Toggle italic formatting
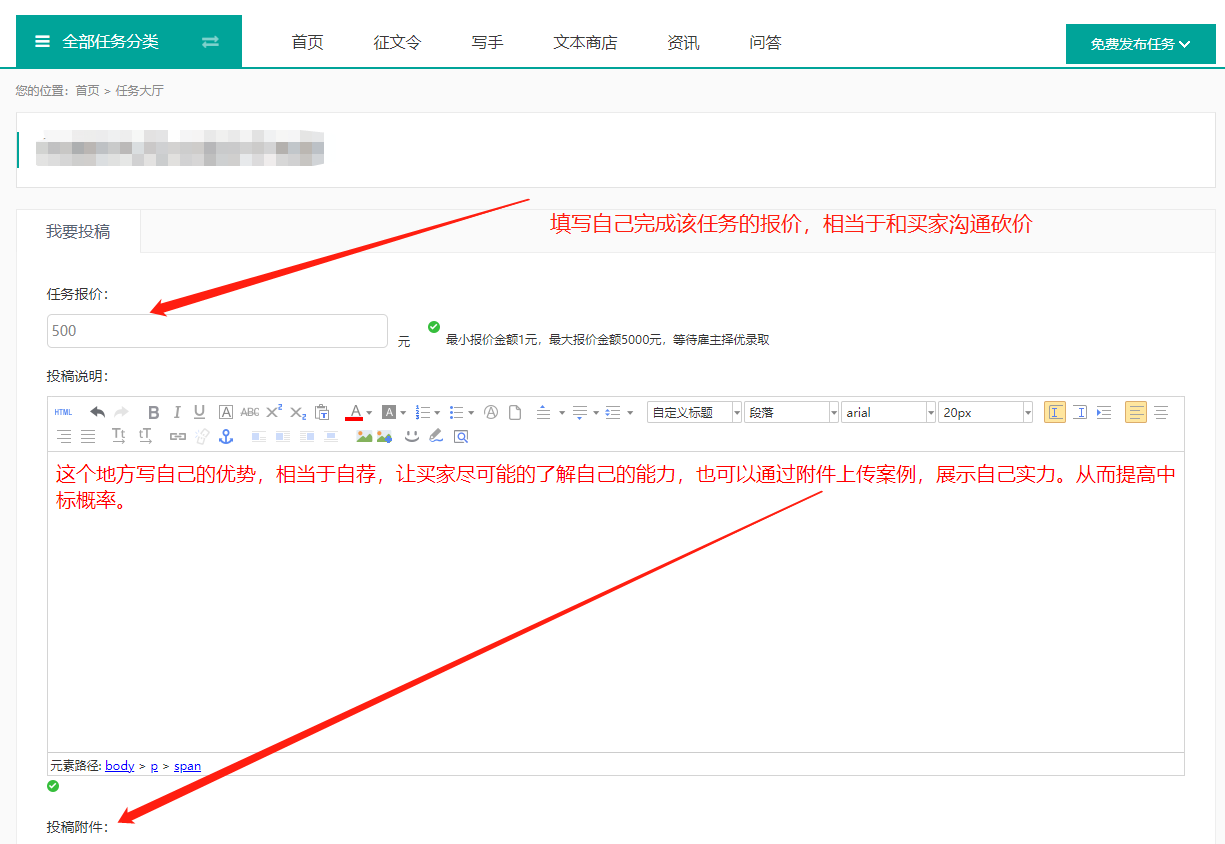Viewport: 1225px width, 844px height. coord(177,412)
